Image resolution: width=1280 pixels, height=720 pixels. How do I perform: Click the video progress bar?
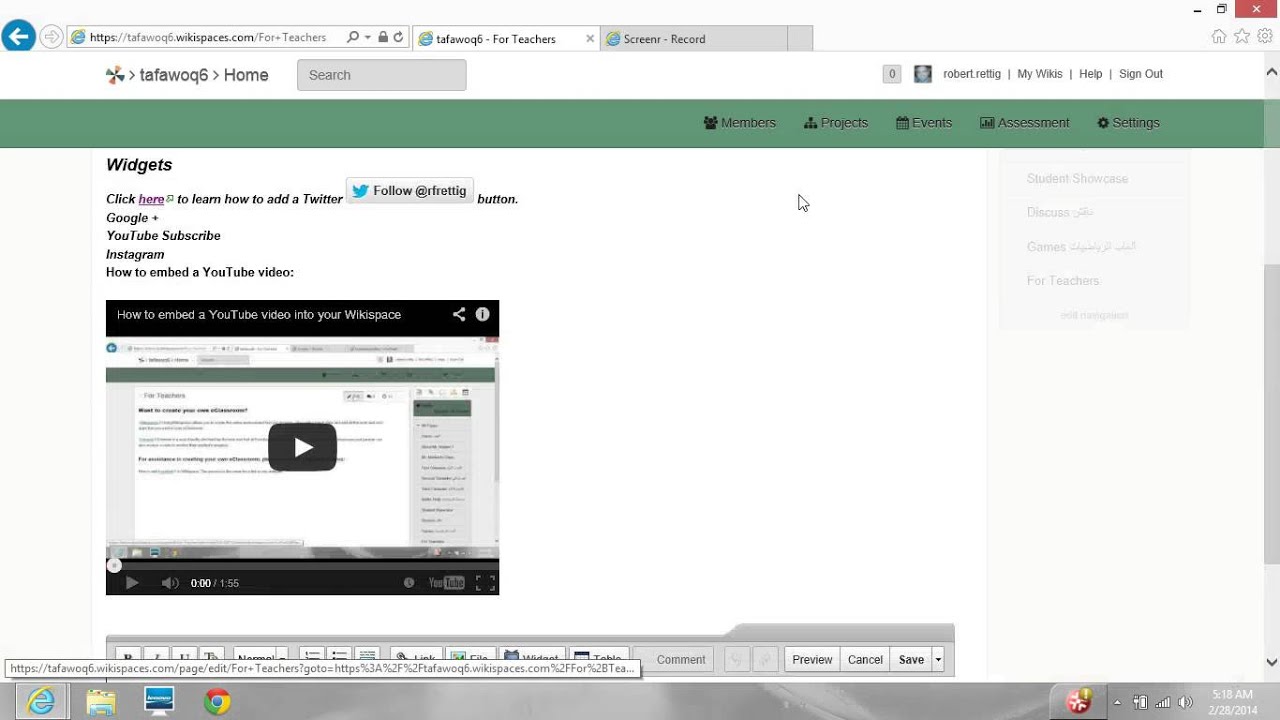tap(302, 565)
